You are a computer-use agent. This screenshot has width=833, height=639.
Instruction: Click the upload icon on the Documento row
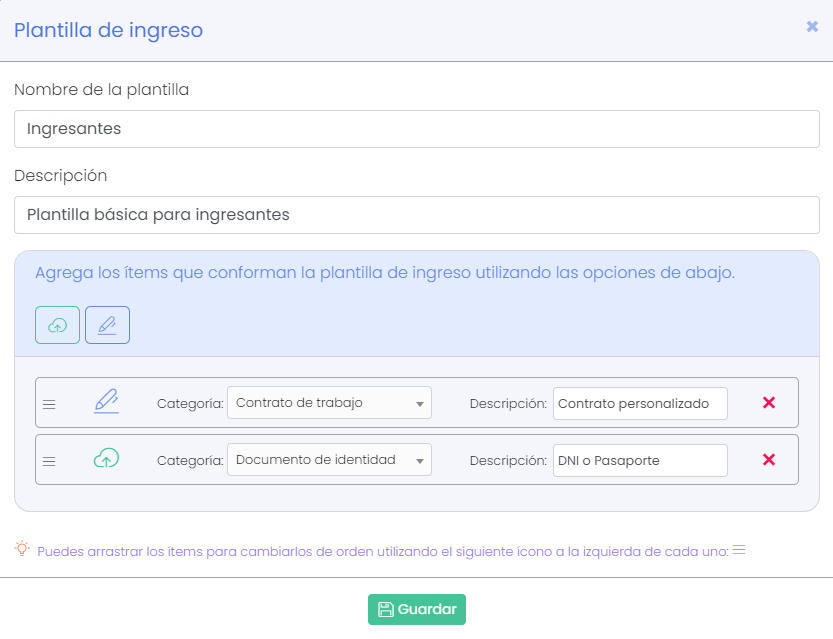105,459
